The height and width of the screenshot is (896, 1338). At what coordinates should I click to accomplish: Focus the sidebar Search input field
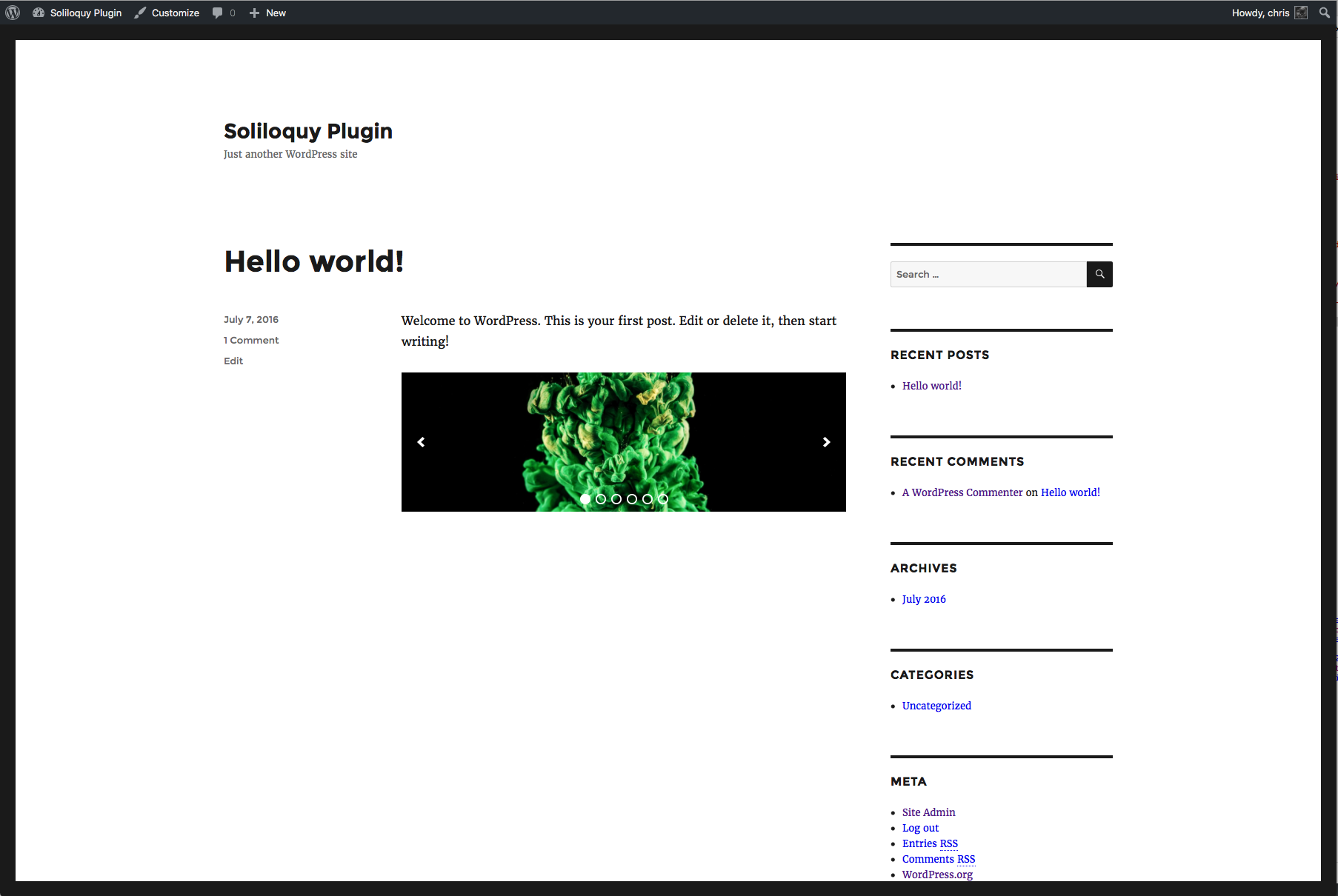click(x=988, y=274)
